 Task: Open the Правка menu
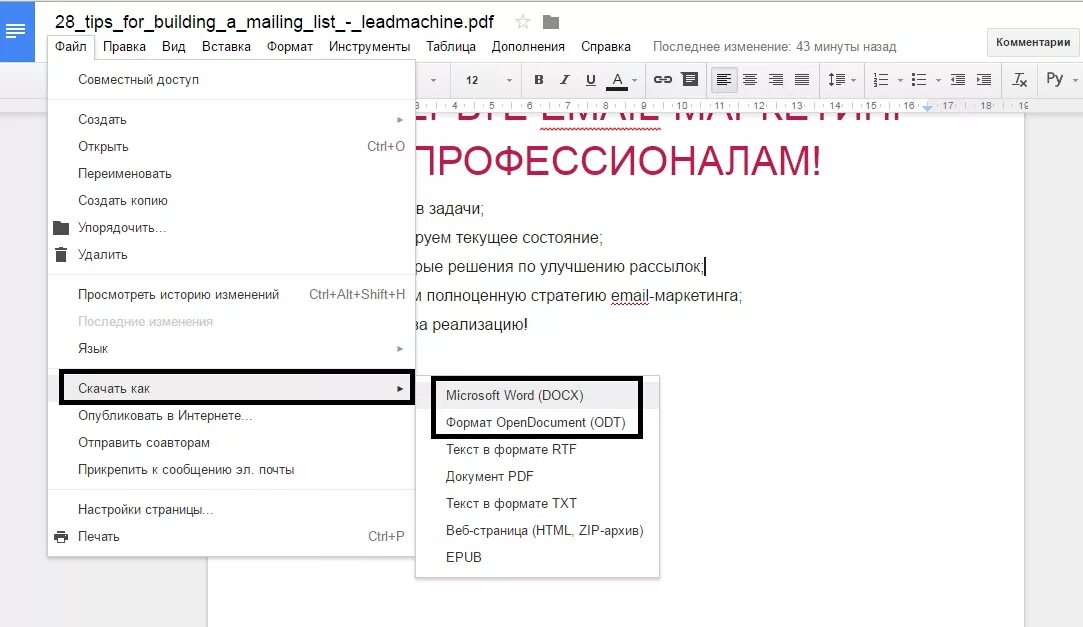coord(124,46)
